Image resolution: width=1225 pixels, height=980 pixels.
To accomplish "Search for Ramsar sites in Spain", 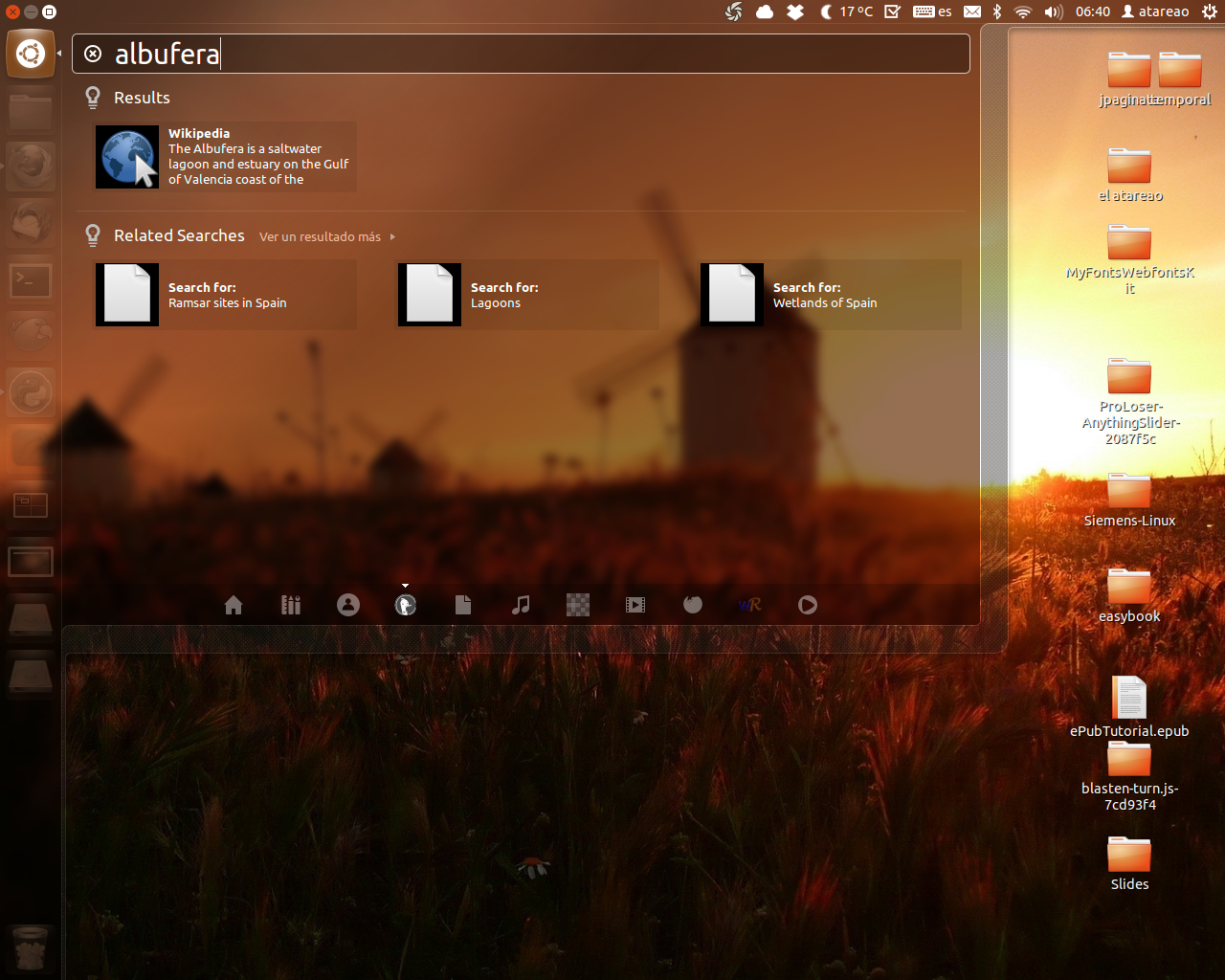I will 225,295.
